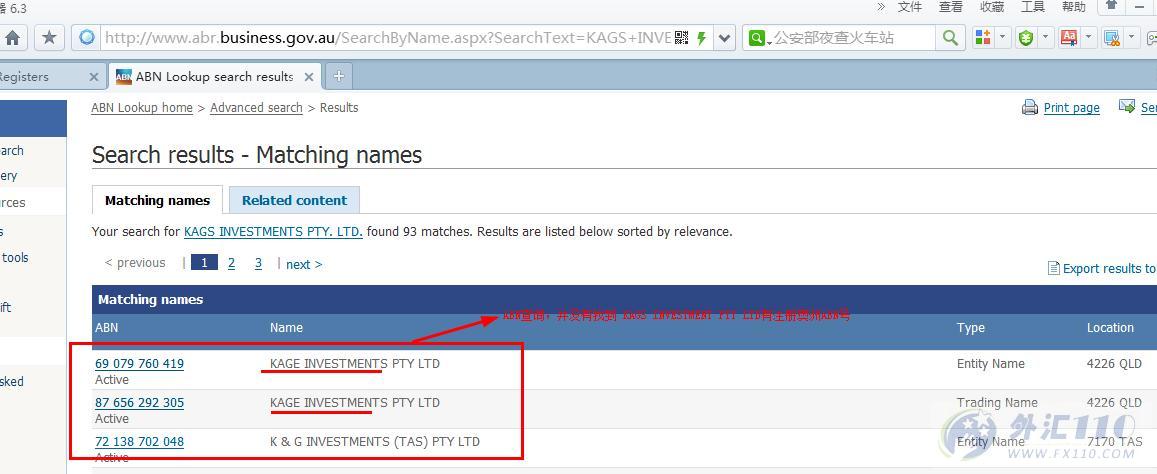This screenshot has width=1157, height=474.
Task: Open the 帮助 menu
Action: [1074, 7]
